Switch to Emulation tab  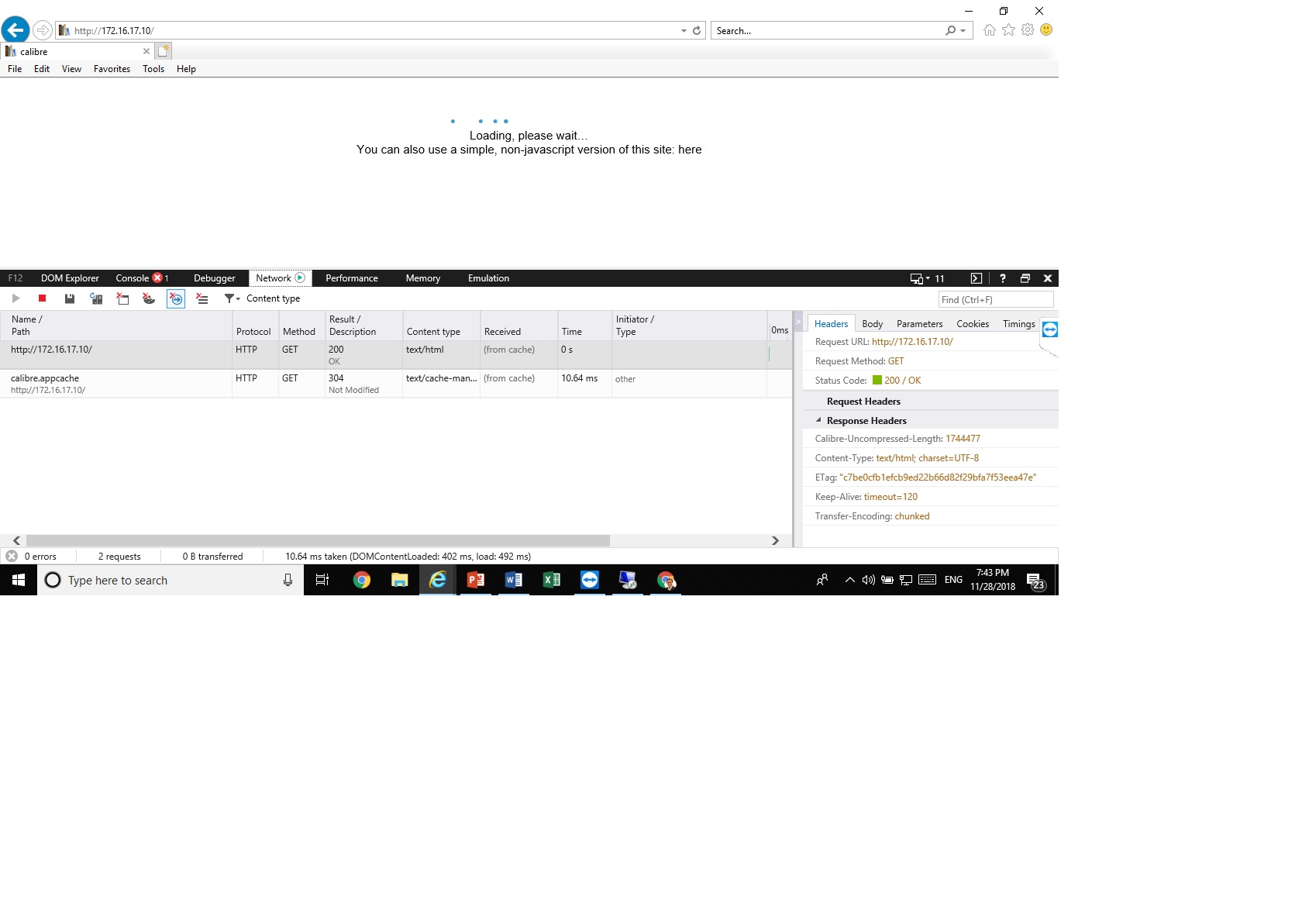click(489, 278)
